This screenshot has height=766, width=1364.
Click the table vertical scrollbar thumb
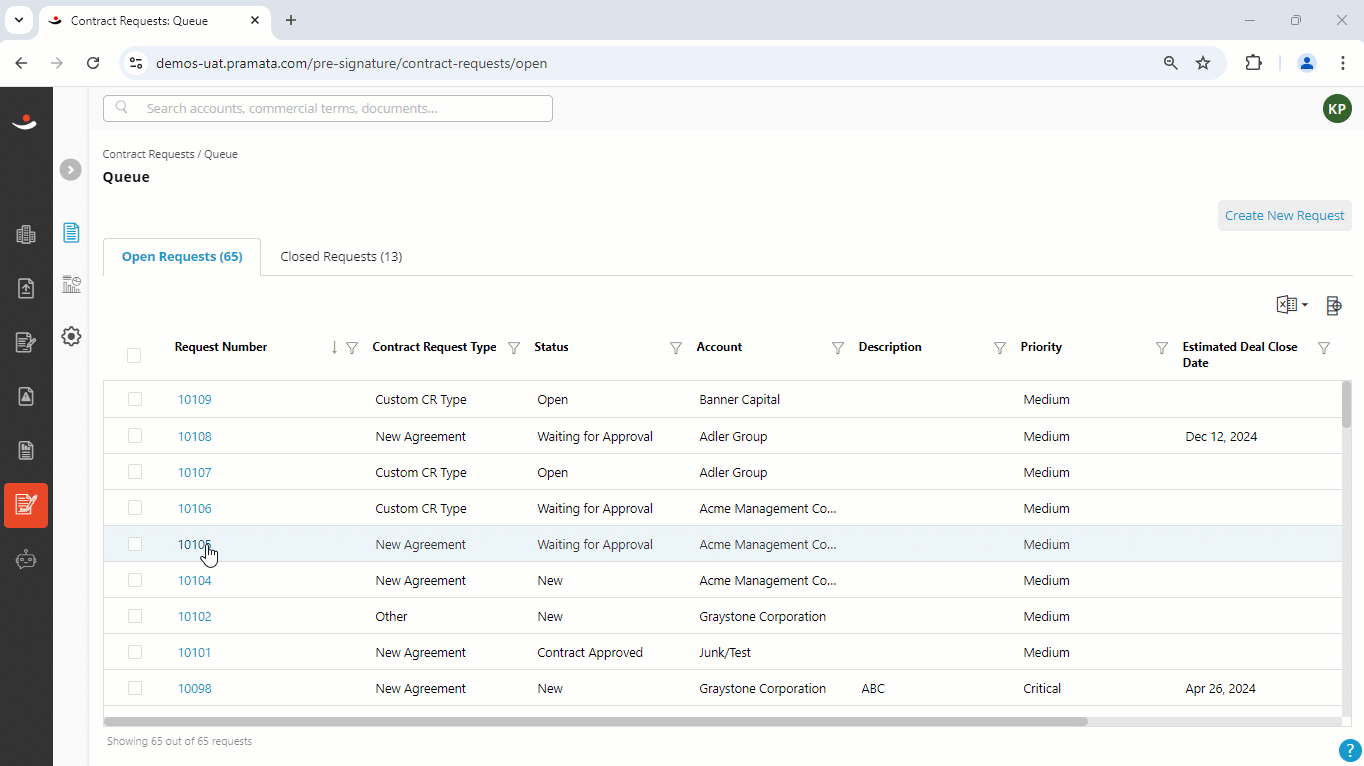pyautogui.click(x=1346, y=404)
